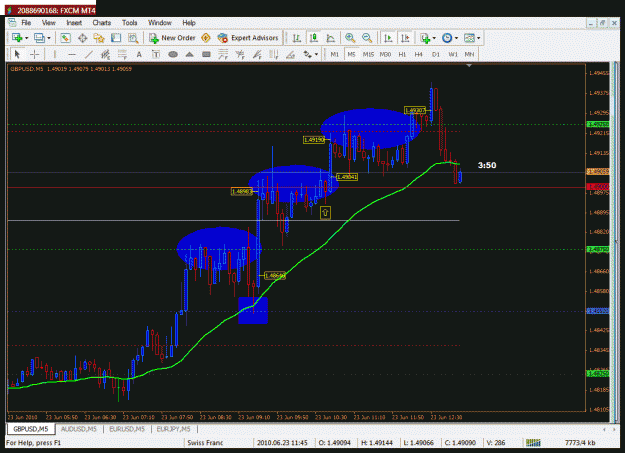
Task: Select the Text Label tool marked T
Action: tap(156, 54)
